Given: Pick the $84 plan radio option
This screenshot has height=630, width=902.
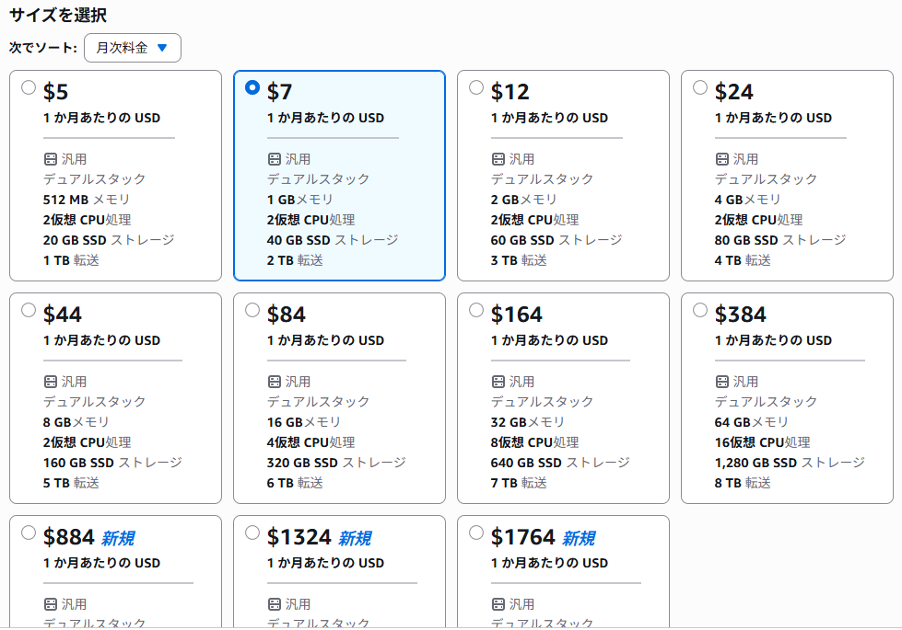Looking at the screenshot, I should [252, 310].
